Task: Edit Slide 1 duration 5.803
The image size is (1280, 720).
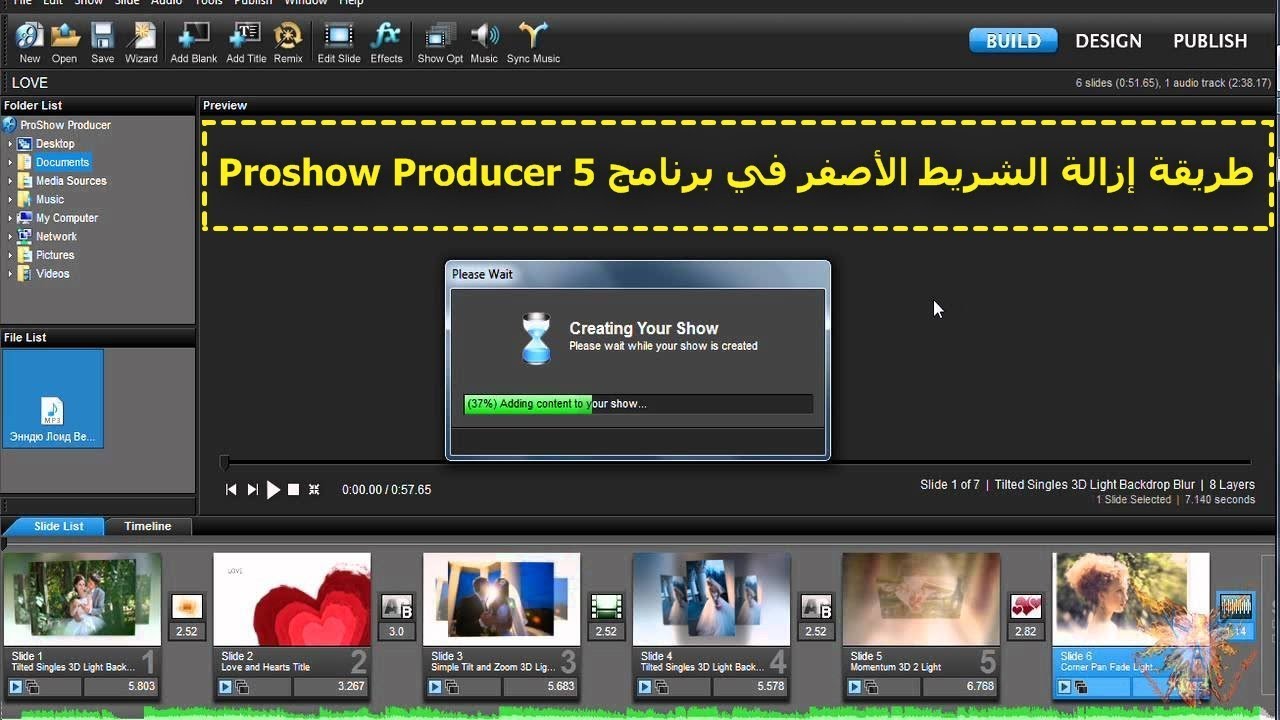Action: 121,687
